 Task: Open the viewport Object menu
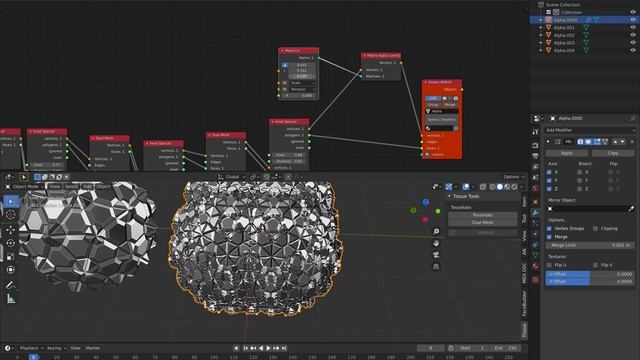[x=103, y=187]
